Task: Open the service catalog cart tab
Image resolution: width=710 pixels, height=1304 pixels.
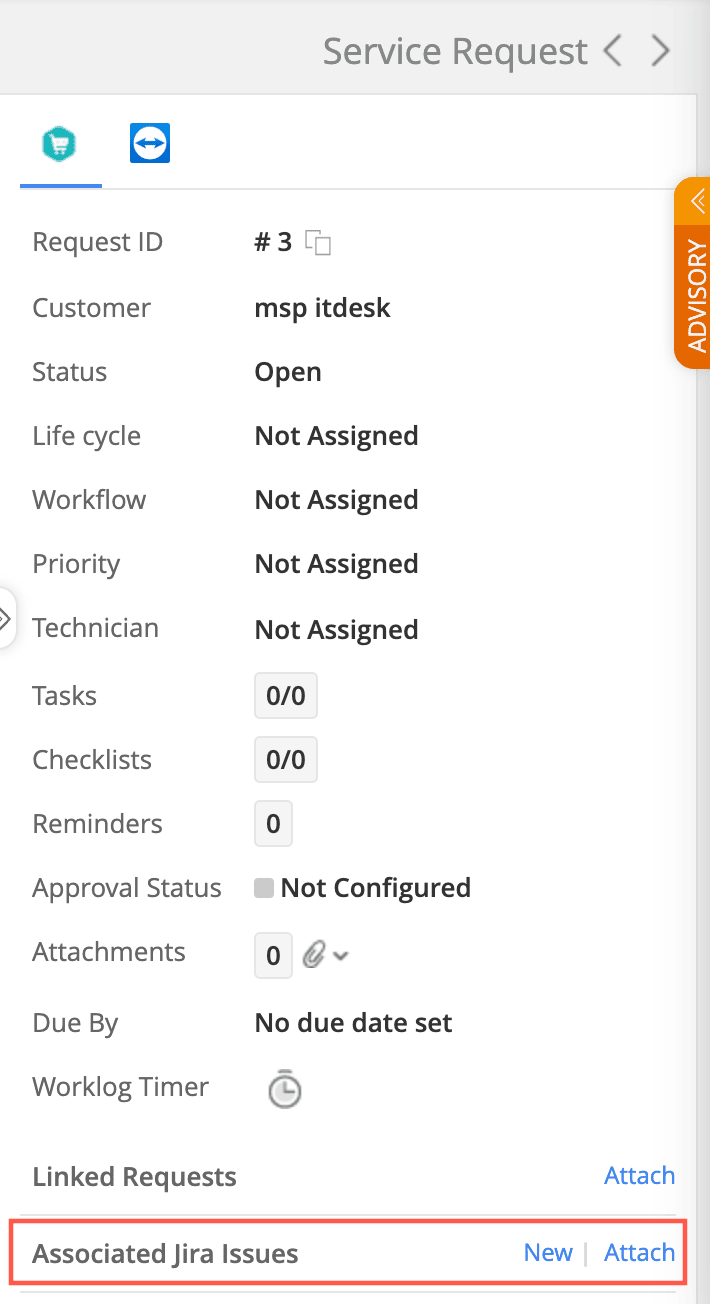Action: (x=60, y=144)
